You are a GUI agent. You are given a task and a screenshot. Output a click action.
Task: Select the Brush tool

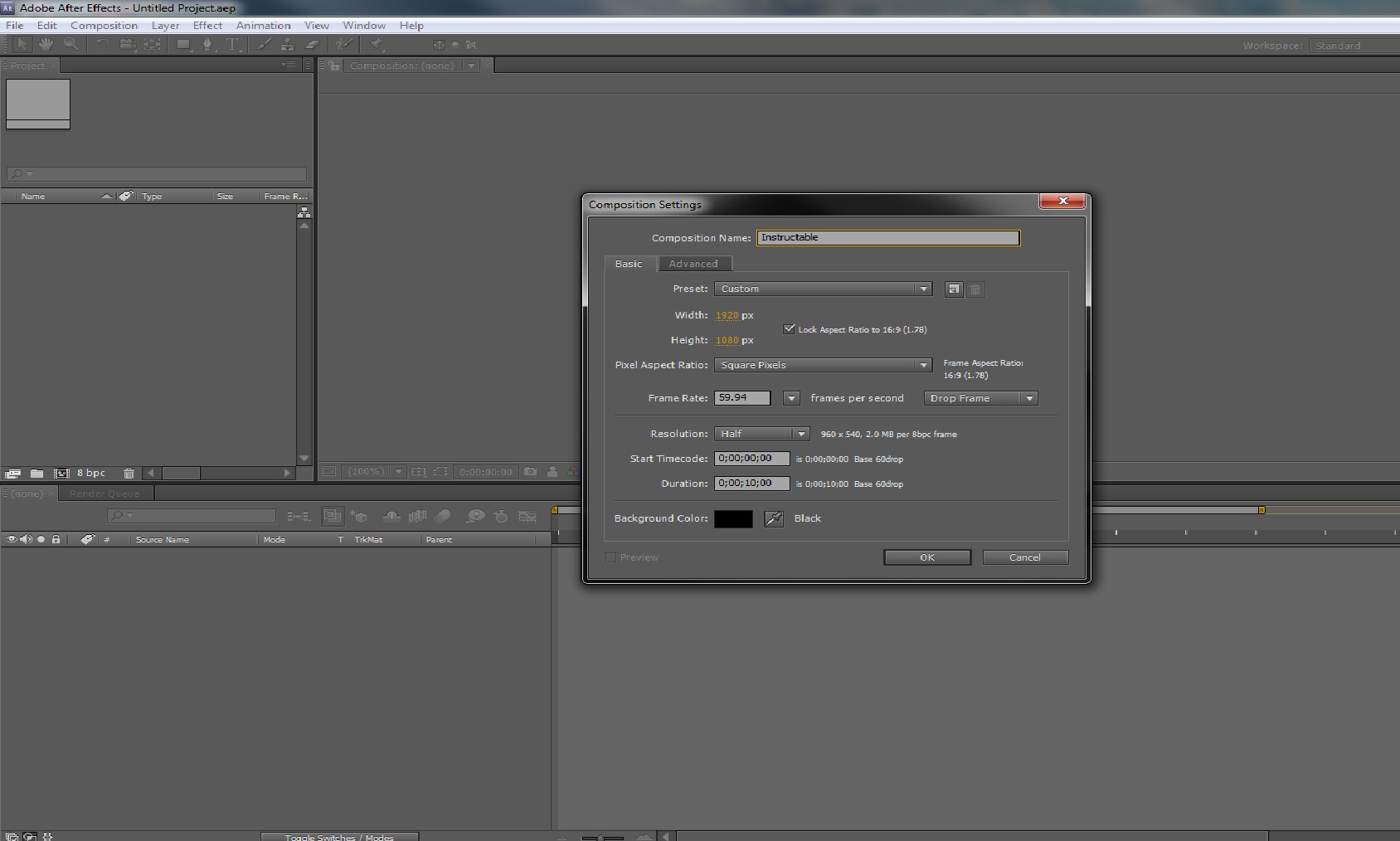tap(264, 45)
